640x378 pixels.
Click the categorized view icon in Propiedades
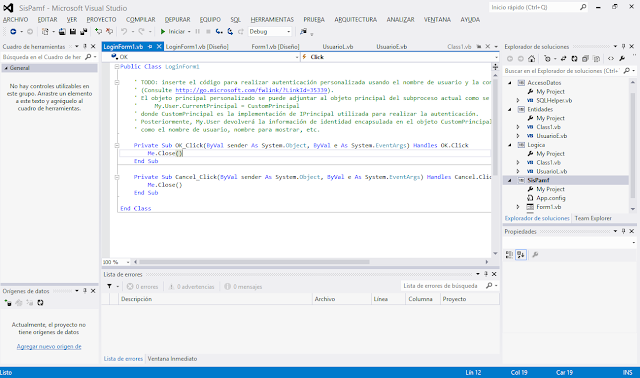509,255
